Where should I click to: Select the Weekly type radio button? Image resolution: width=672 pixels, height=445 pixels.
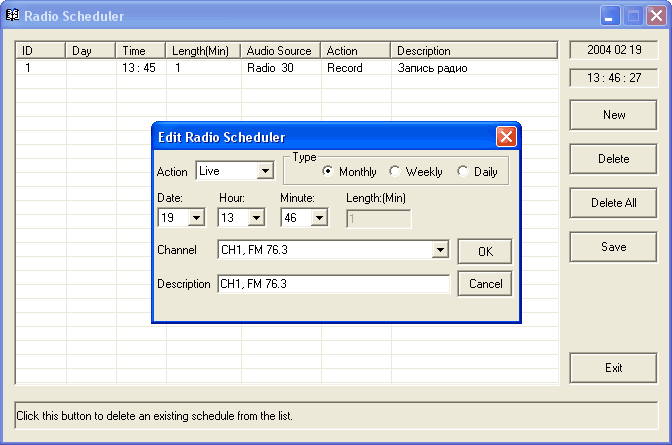pyautogui.click(x=395, y=171)
